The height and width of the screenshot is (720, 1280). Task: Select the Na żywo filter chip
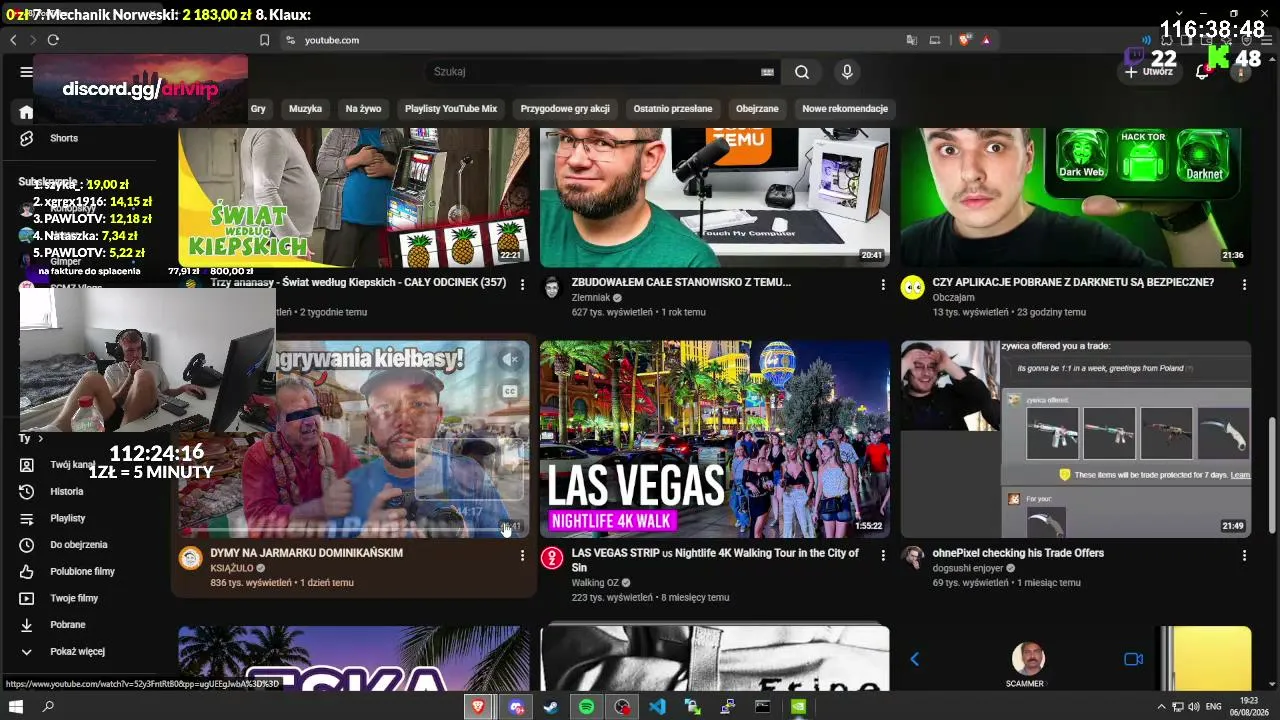[363, 109]
